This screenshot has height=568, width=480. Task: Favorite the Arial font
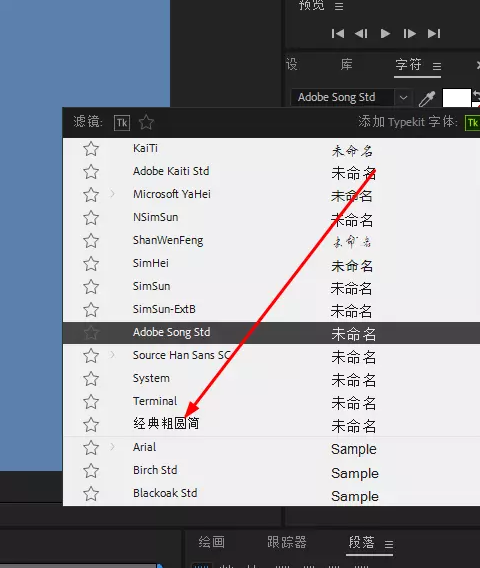(x=91, y=448)
